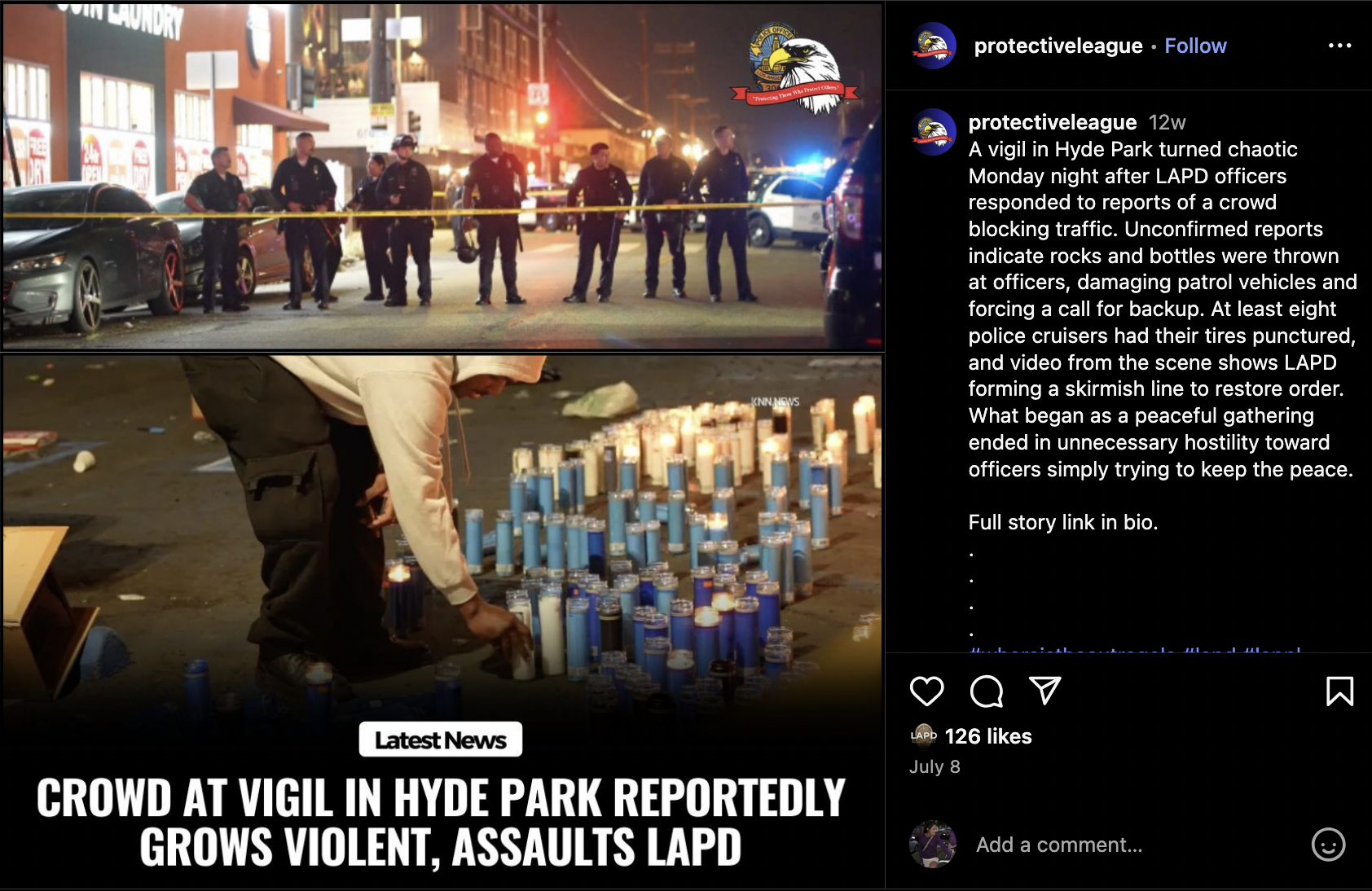The image size is (1372, 891).
Task: Open the emoji picker smiley icon
Action: coord(1328,845)
